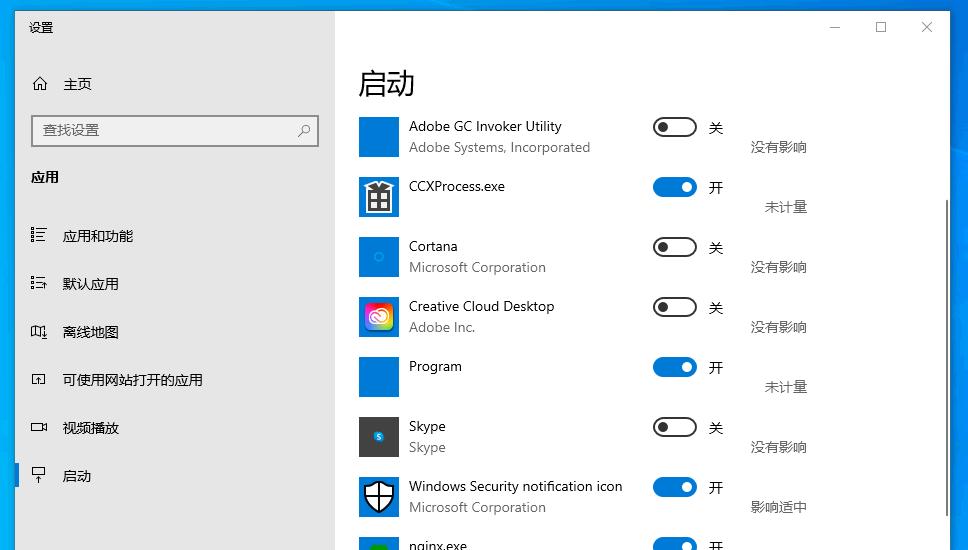
Task: Click the Program entry name
Action: (435, 366)
